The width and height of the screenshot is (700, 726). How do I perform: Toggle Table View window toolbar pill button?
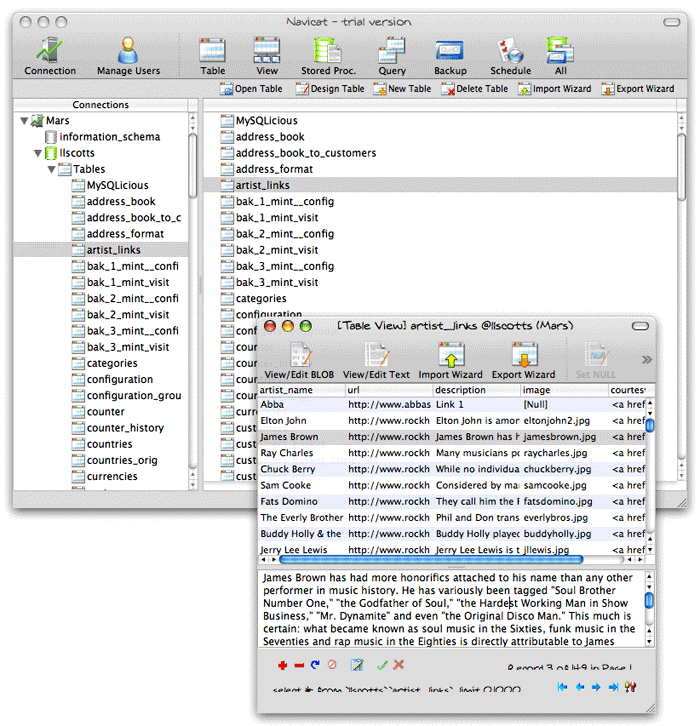click(640, 326)
